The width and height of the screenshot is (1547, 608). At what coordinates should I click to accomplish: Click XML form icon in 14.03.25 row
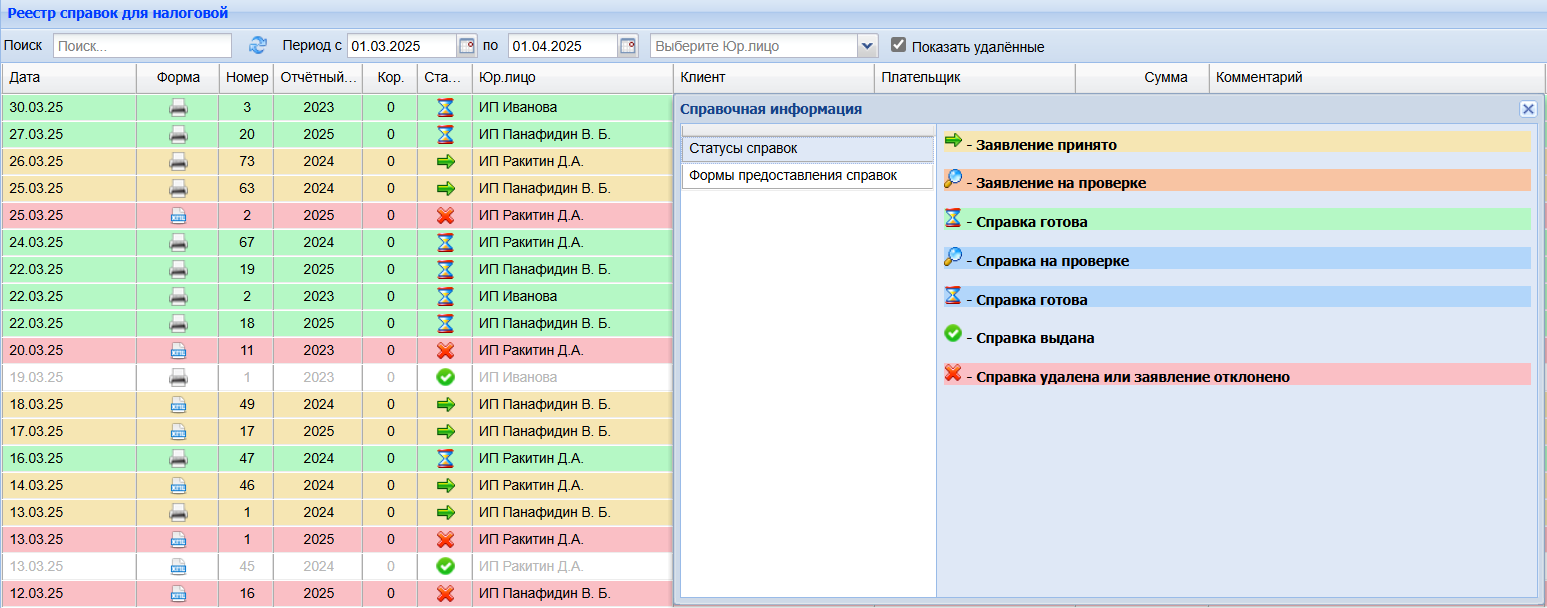(178, 485)
